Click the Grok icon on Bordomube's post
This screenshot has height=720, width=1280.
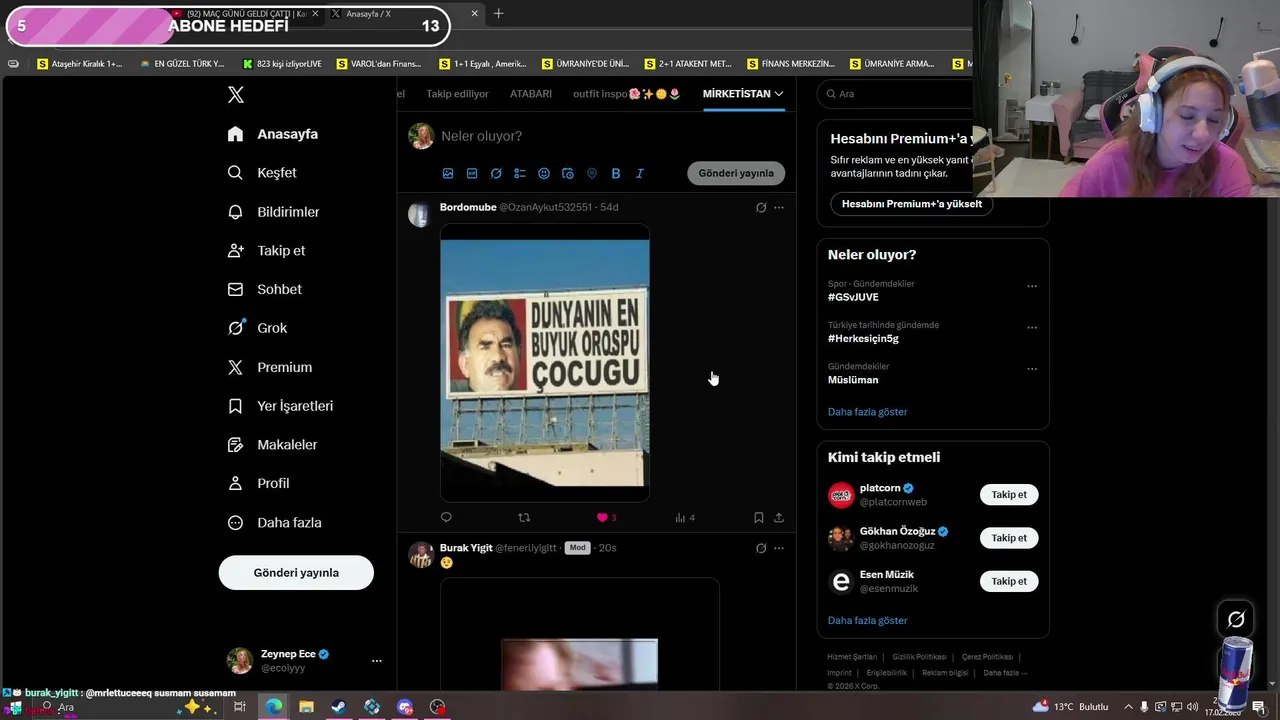(761, 208)
